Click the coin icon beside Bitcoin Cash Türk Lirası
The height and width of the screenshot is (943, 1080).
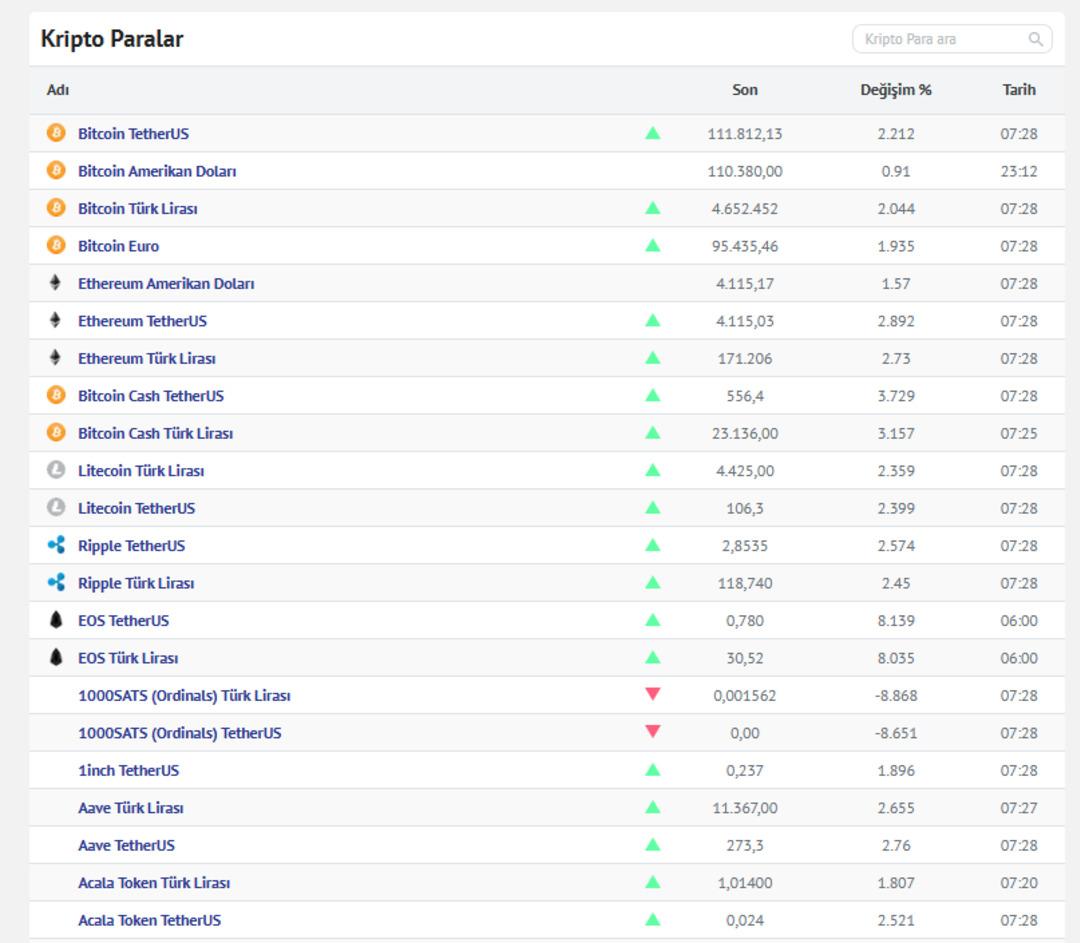pyautogui.click(x=56, y=433)
